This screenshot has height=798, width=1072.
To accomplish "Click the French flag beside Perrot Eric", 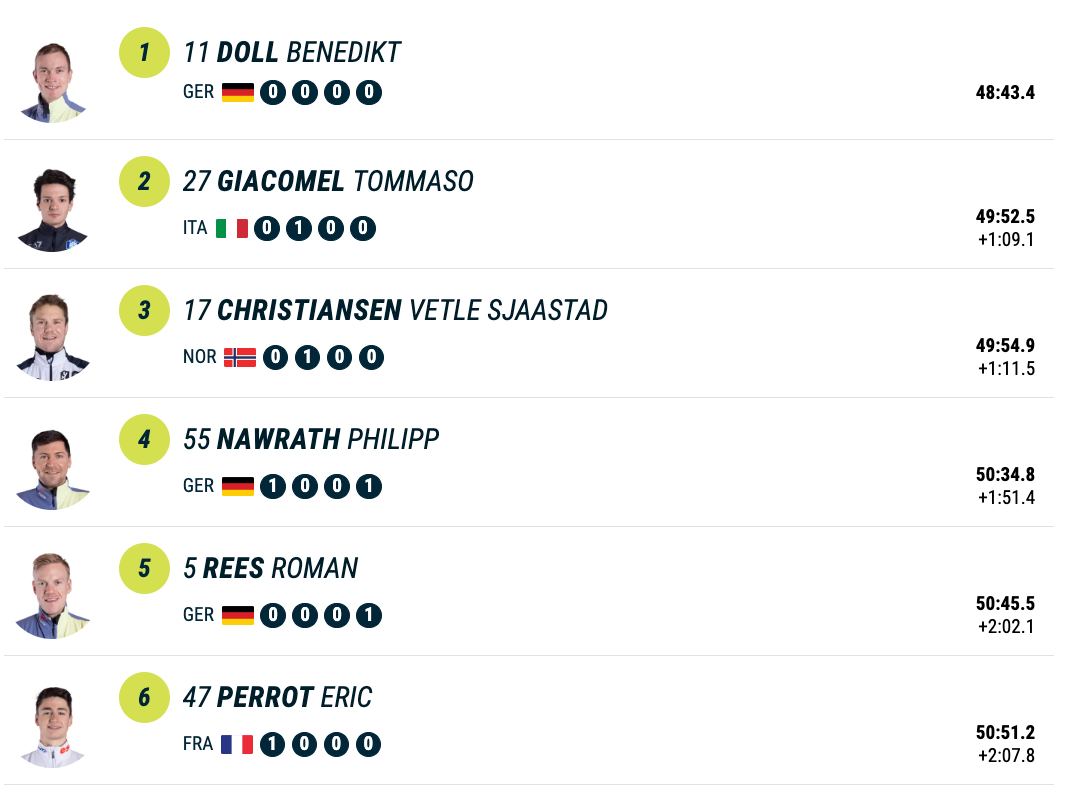I will coord(237,744).
